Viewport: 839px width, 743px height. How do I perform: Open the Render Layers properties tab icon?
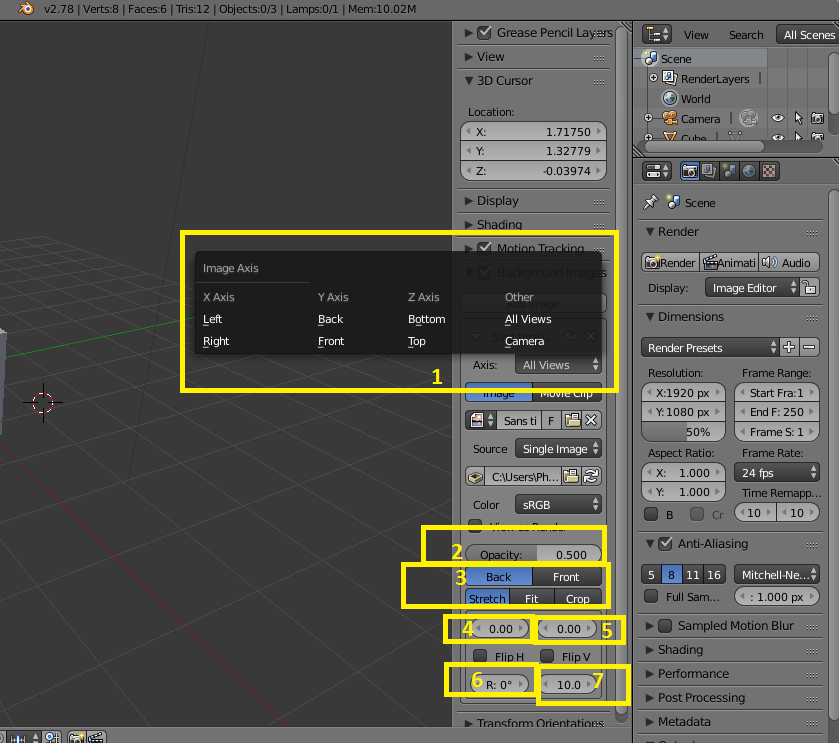tap(709, 171)
